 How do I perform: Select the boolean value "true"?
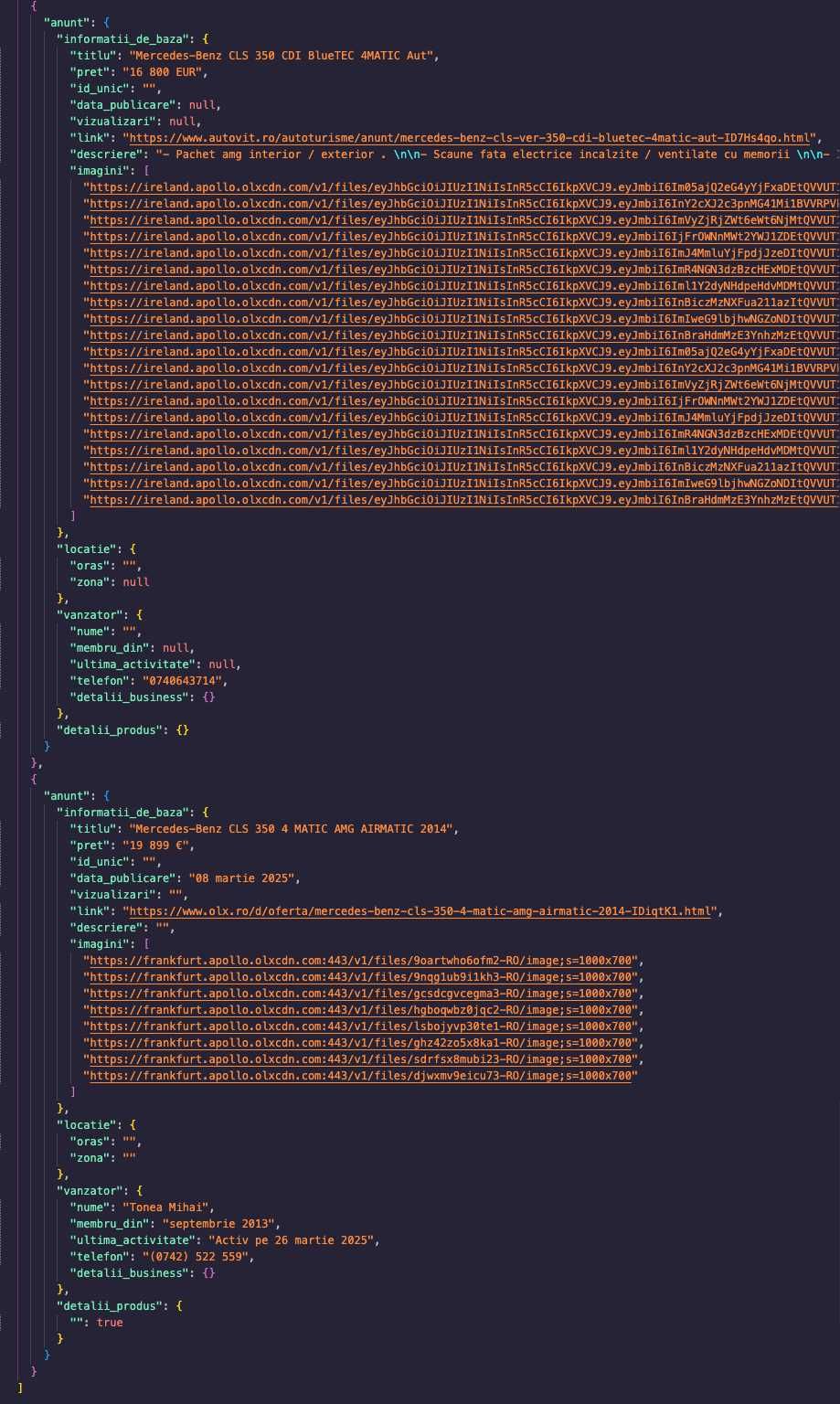(x=110, y=1323)
